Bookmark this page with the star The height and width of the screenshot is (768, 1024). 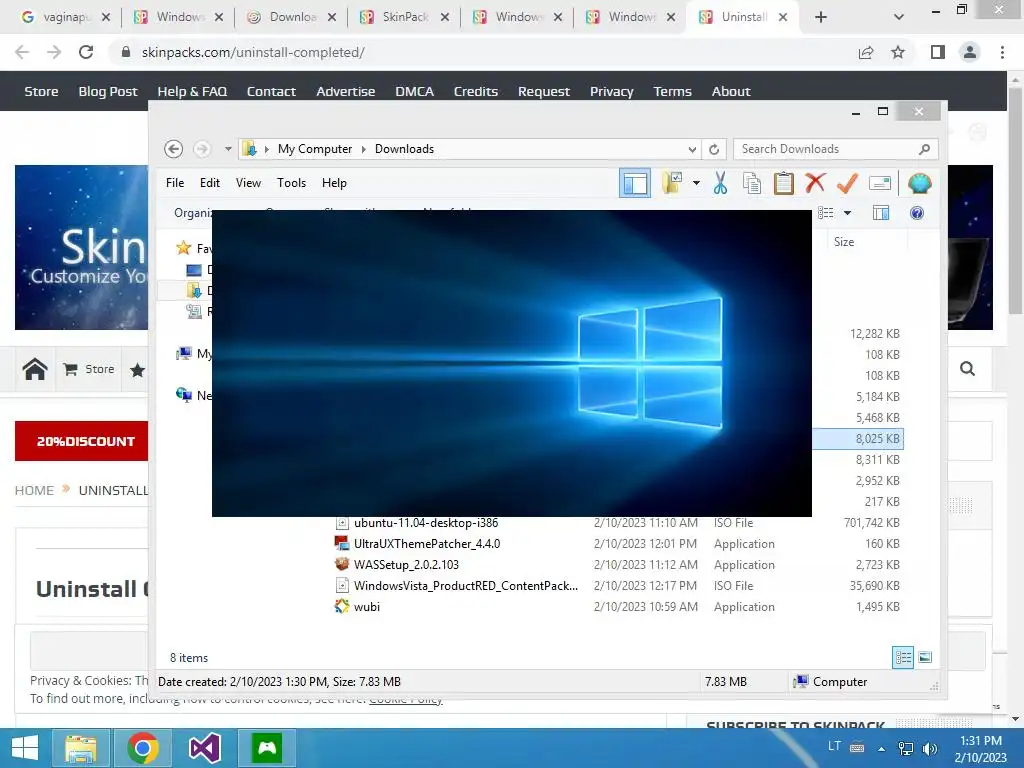tap(898, 52)
